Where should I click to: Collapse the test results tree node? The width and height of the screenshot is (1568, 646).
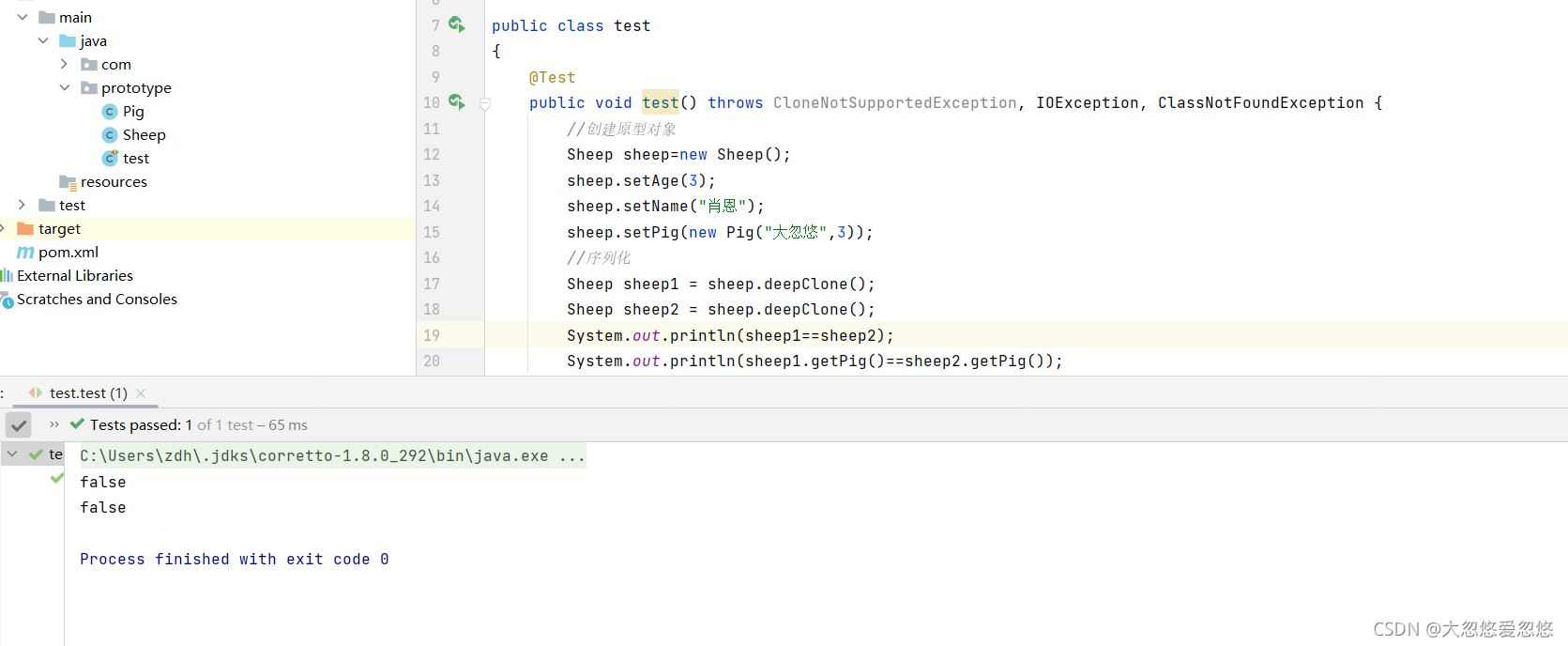[x=12, y=454]
